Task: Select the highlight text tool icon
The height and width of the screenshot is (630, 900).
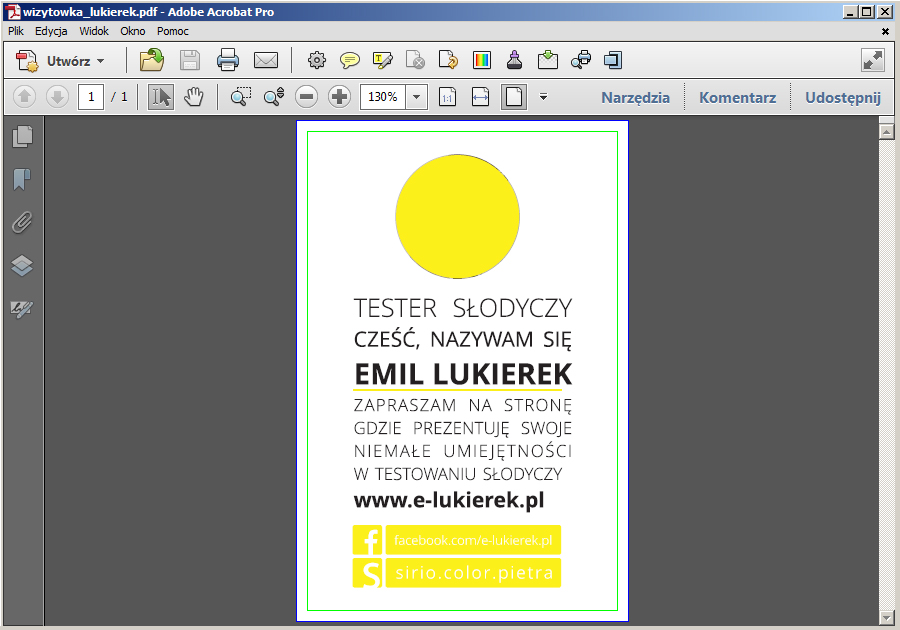Action: coord(383,60)
